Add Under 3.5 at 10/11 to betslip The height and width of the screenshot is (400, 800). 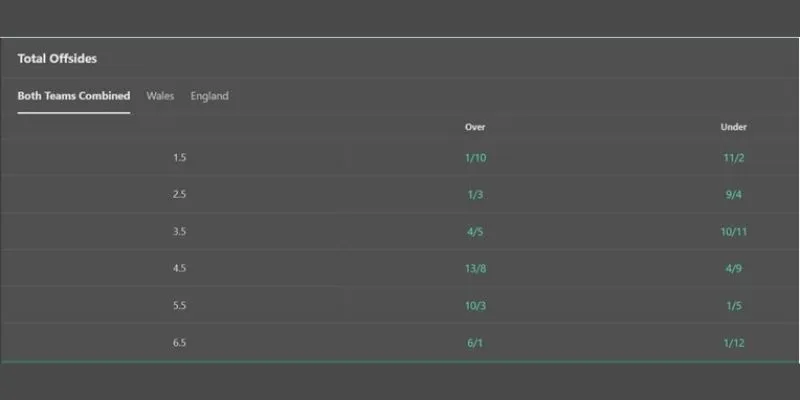click(733, 232)
